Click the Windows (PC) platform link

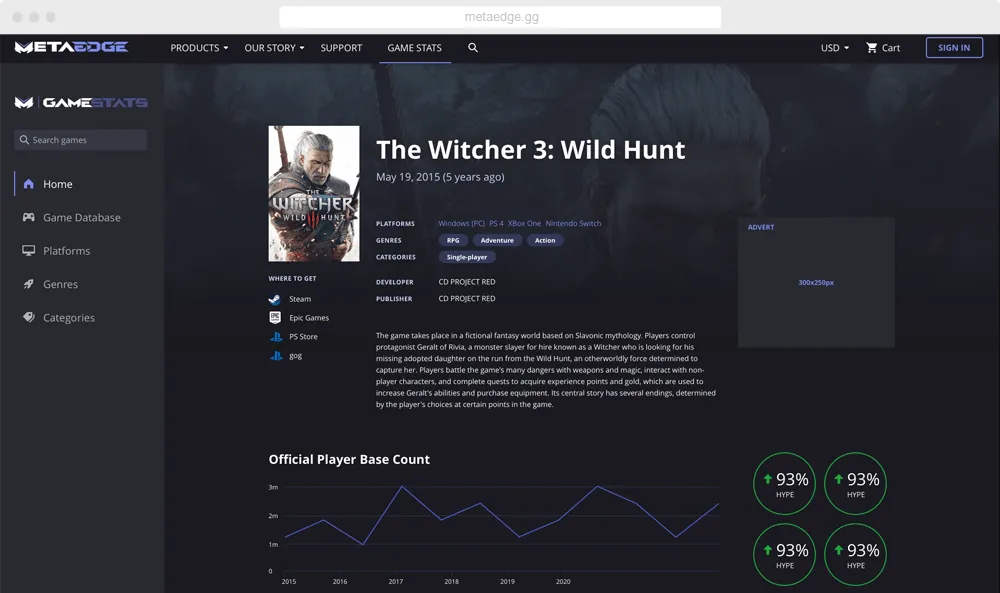[461, 223]
